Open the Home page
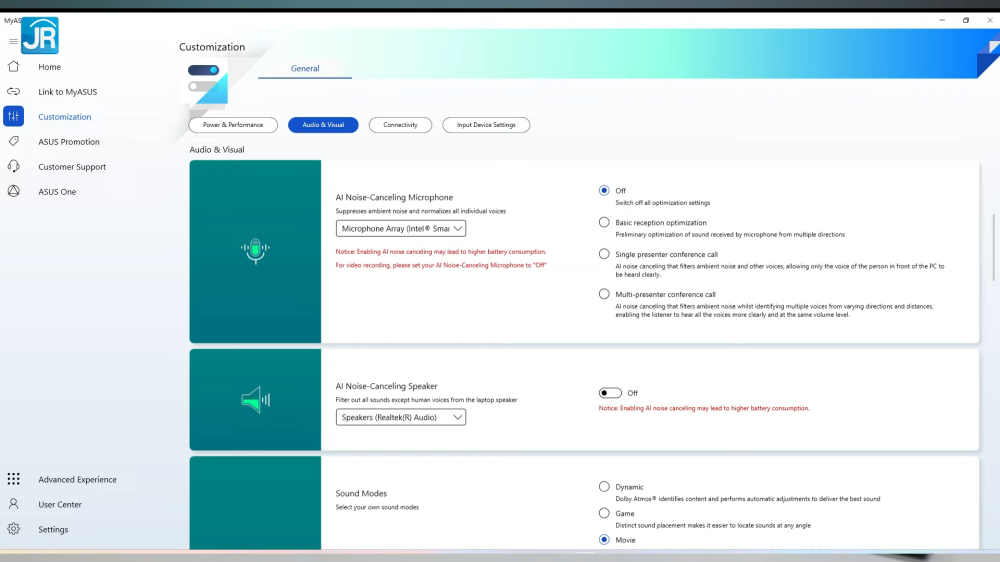Image resolution: width=1000 pixels, height=562 pixels. (50, 66)
